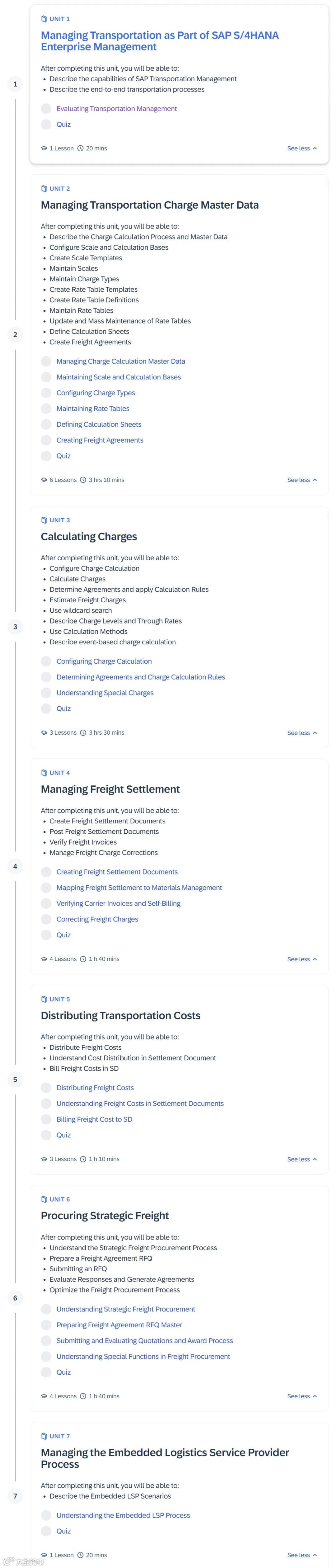Jump to step 4 timeline marker

(x=15, y=866)
